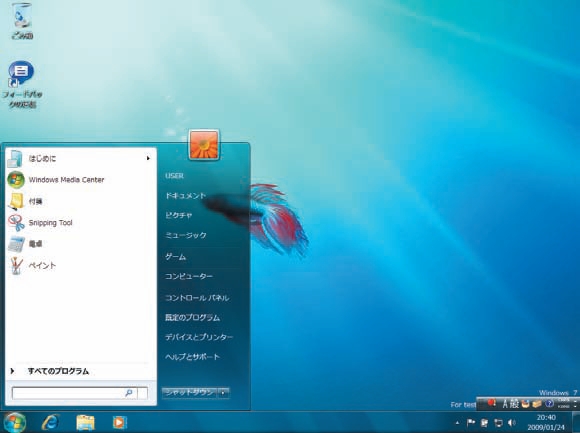
Task: Open コントロール パネル (Control Panel)
Action: click(x=197, y=298)
